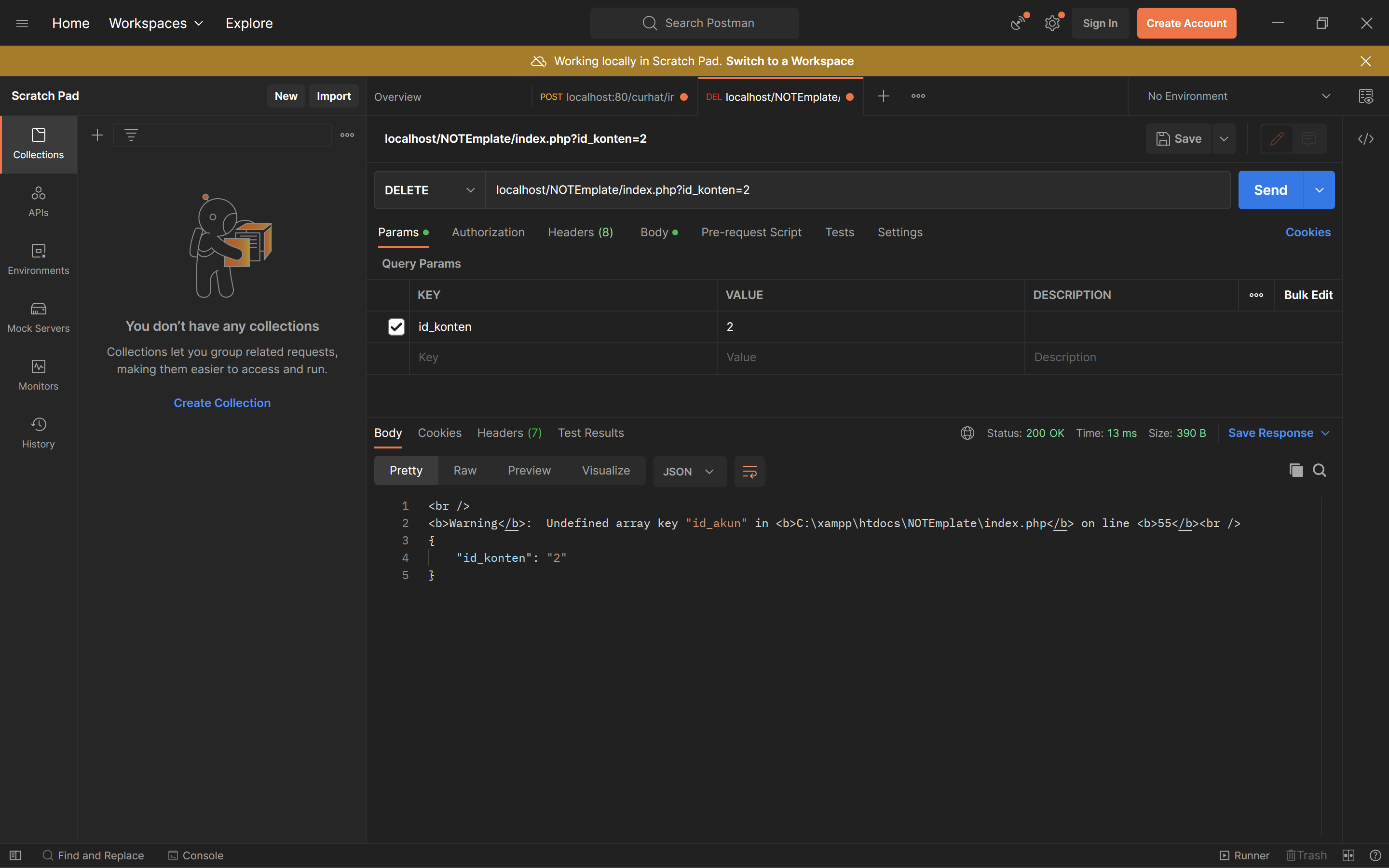Copy response body with copy icon

pyautogui.click(x=1295, y=470)
